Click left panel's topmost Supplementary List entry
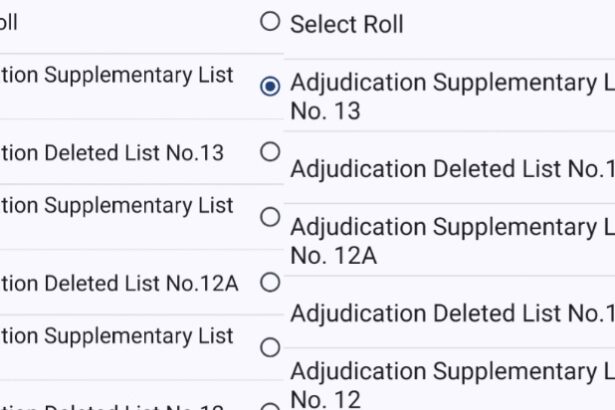 117,75
